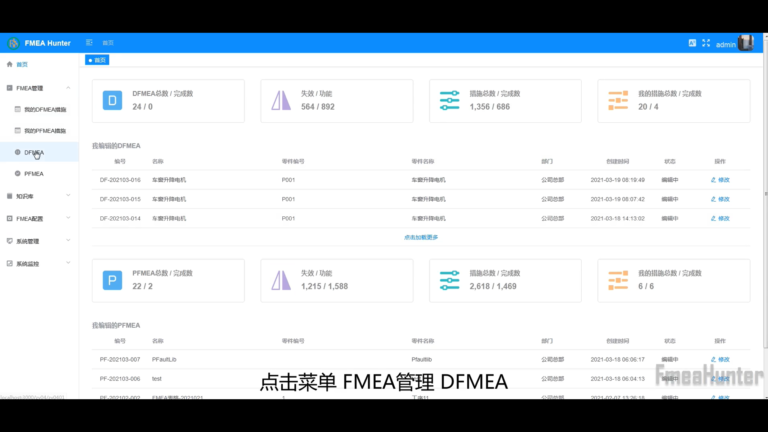Toggle the sidebar collapse hamburger icon
Screen dimensions: 768x432
[x=89, y=43]
